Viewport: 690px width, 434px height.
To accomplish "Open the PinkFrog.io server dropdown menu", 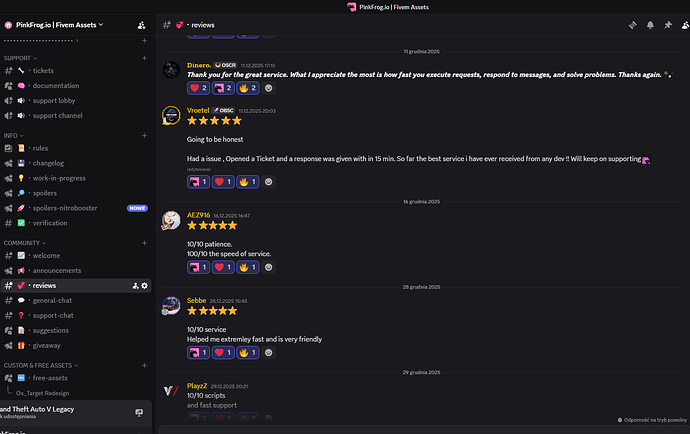I will pyautogui.click(x=60, y=24).
